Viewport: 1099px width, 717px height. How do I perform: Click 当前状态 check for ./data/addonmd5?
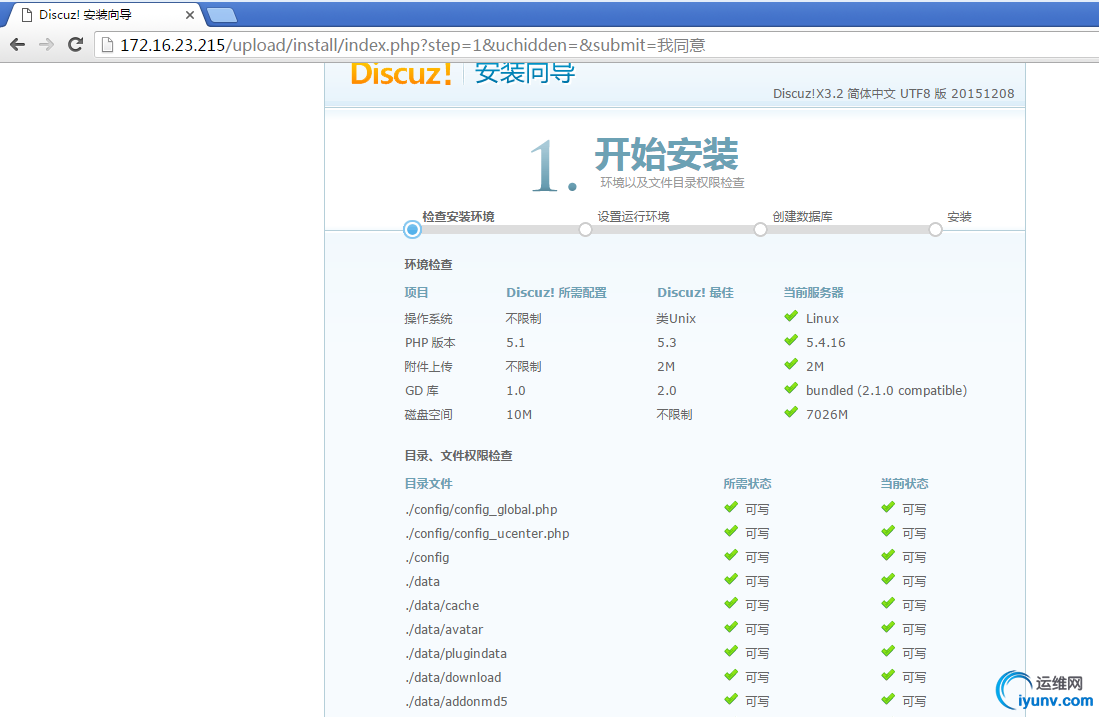(888, 699)
